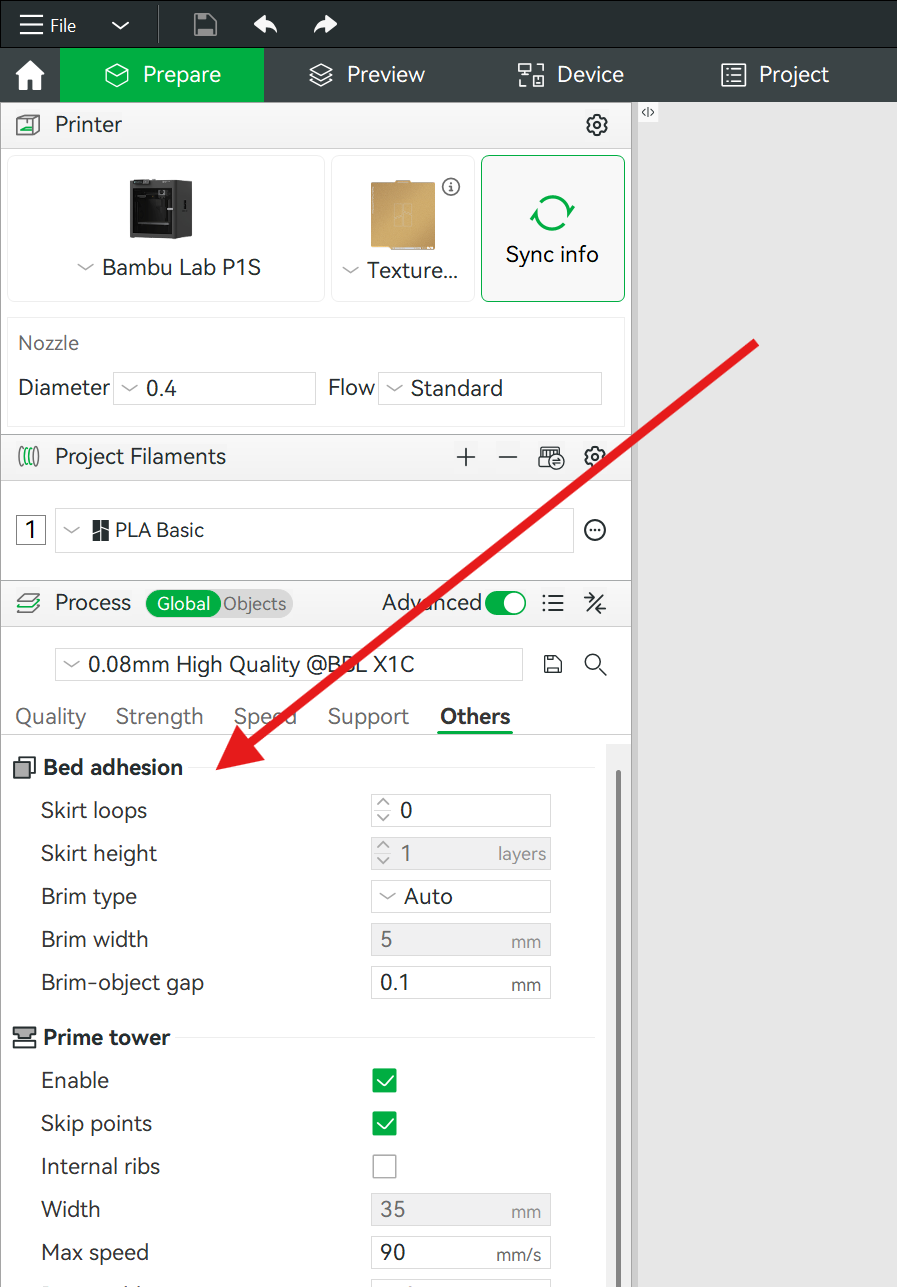897x1287 pixels.
Task: Click the Sync info button
Action: (x=552, y=228)
